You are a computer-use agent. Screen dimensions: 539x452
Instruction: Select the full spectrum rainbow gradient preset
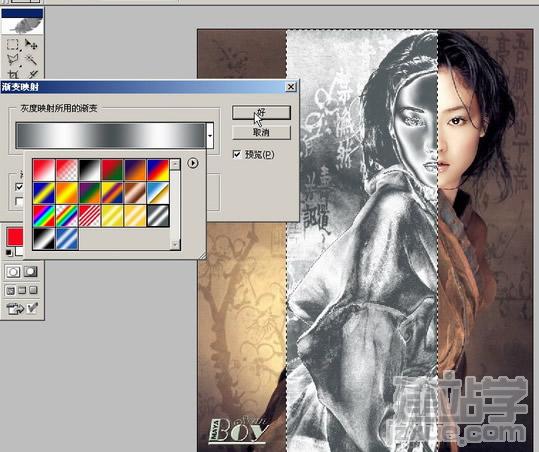(44, 216)
